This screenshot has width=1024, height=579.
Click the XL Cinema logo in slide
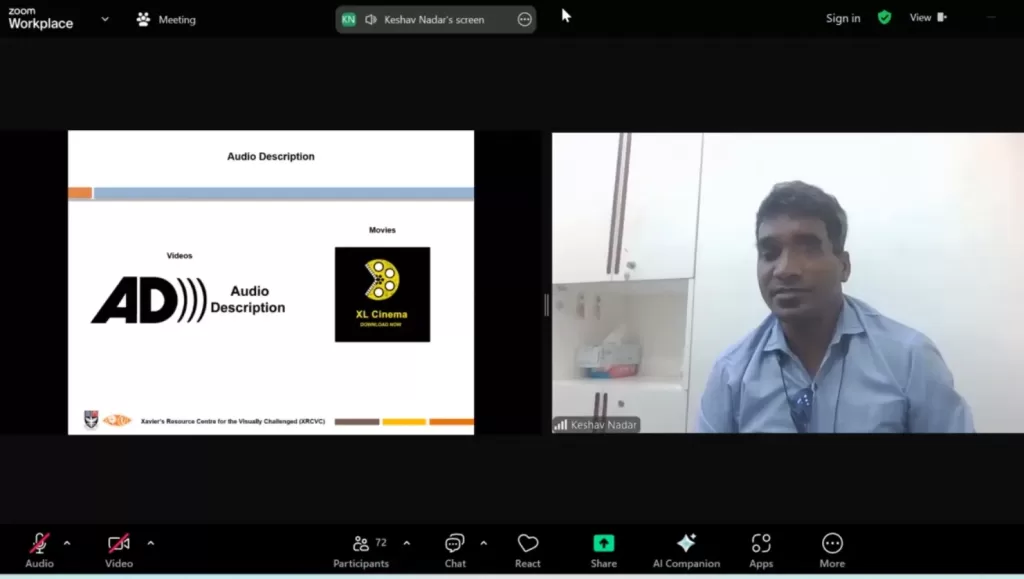pyautogui.click(x=383, y=294)
